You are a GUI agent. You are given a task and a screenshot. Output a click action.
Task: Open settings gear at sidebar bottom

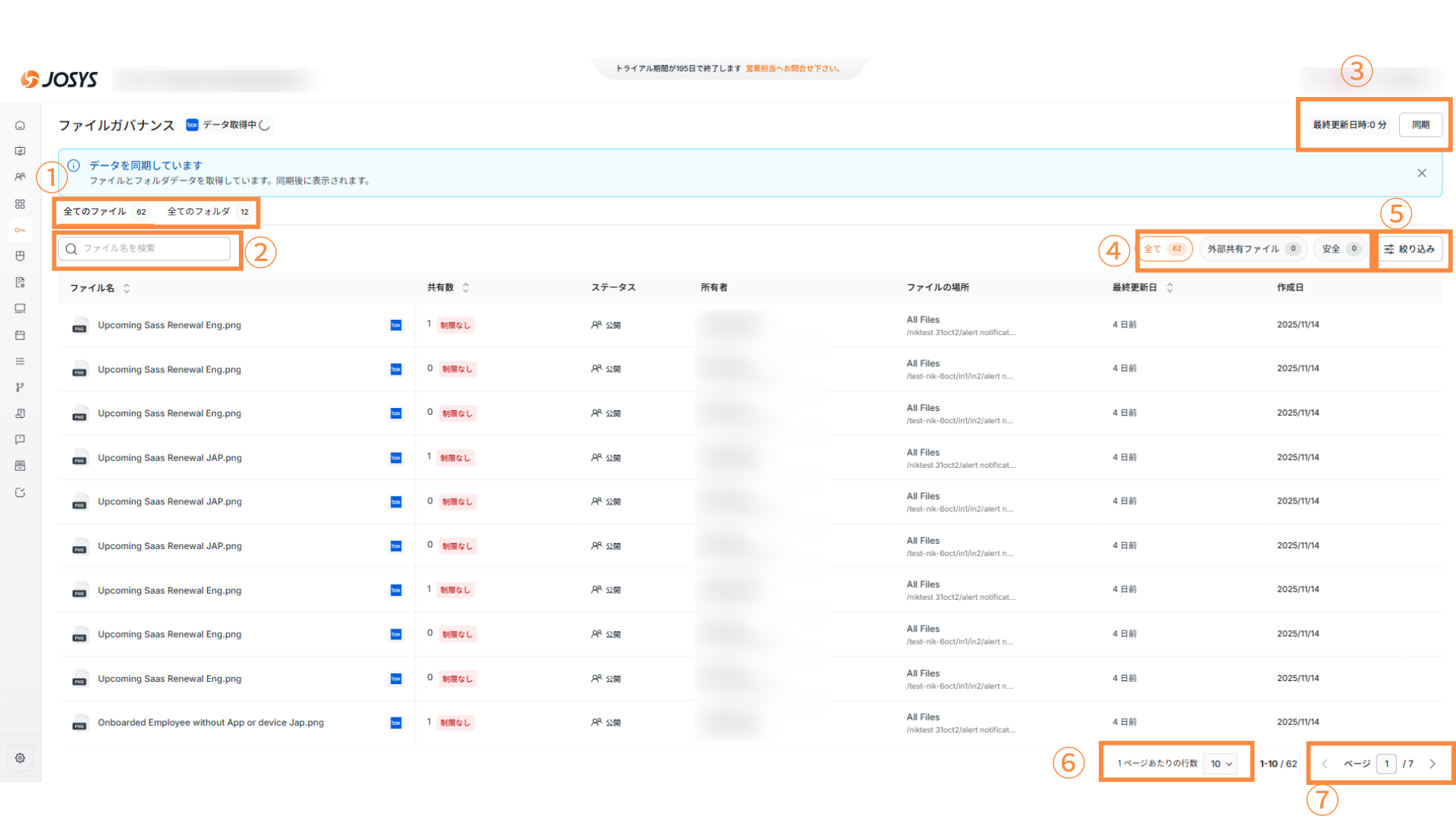[20, 758]
